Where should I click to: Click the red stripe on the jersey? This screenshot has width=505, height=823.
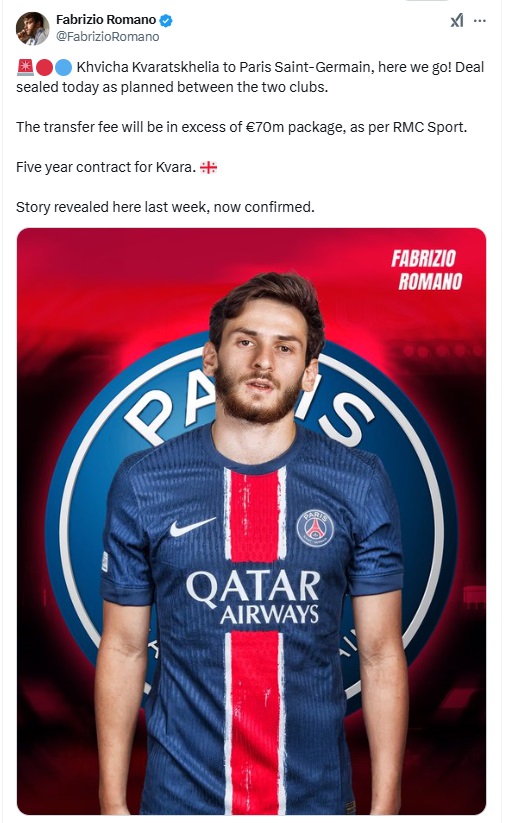[x=254, y=514]
